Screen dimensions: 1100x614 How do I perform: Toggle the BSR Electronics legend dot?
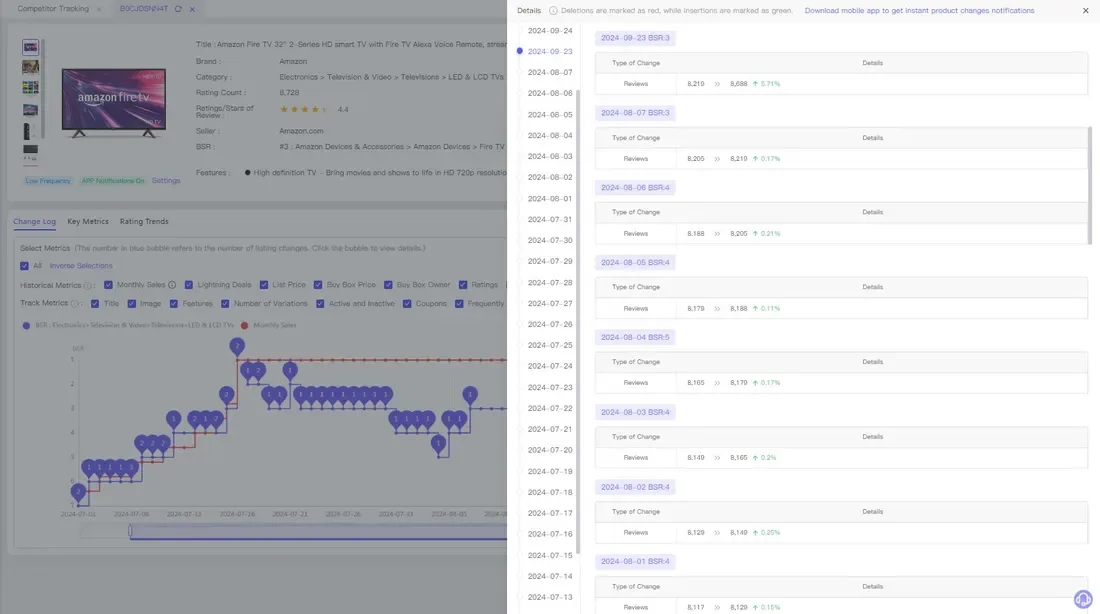26,326
